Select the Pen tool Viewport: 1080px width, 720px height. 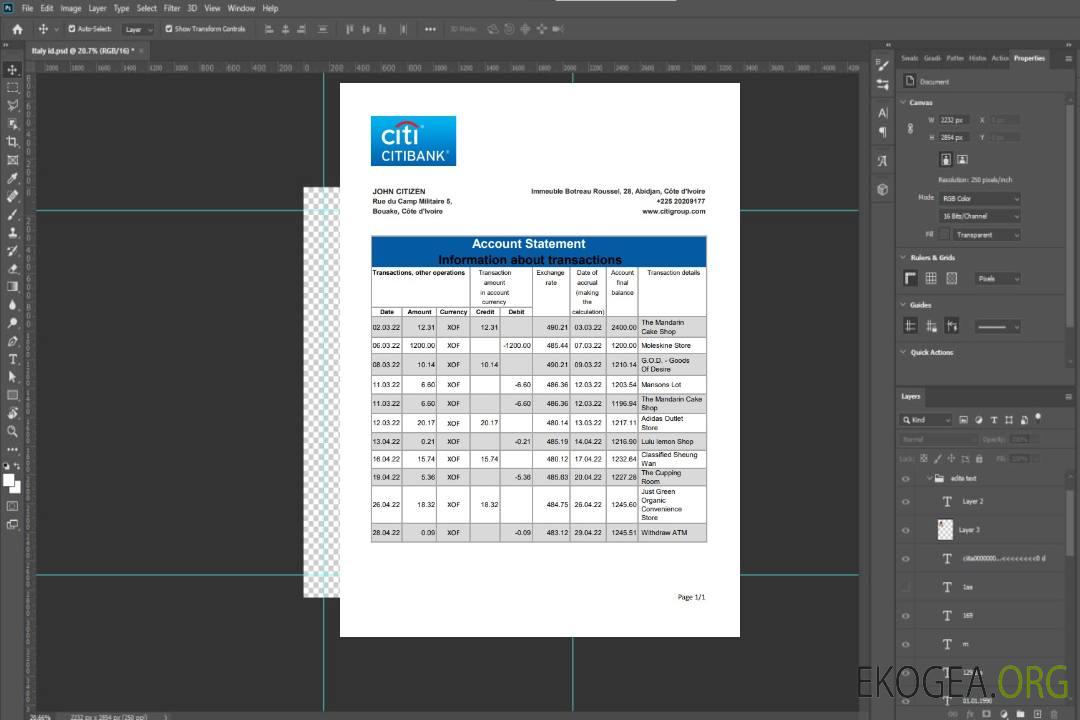point(12,341)
